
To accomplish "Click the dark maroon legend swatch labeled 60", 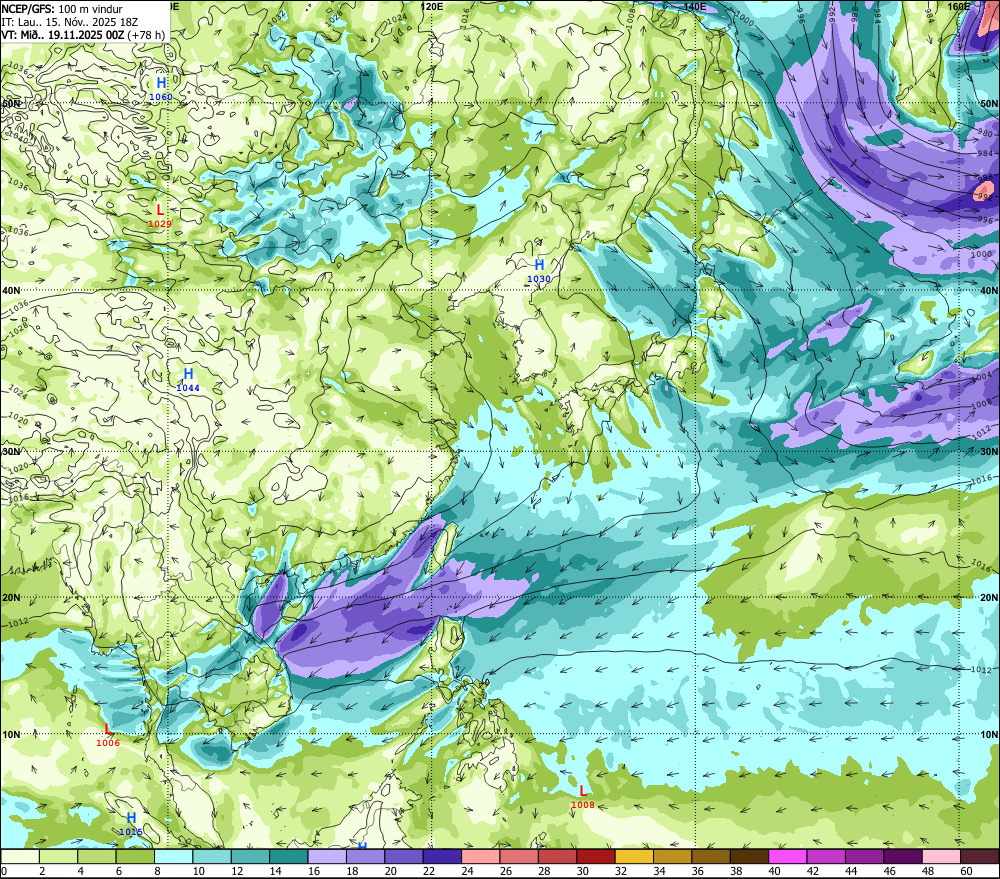I will click(979, 857).
